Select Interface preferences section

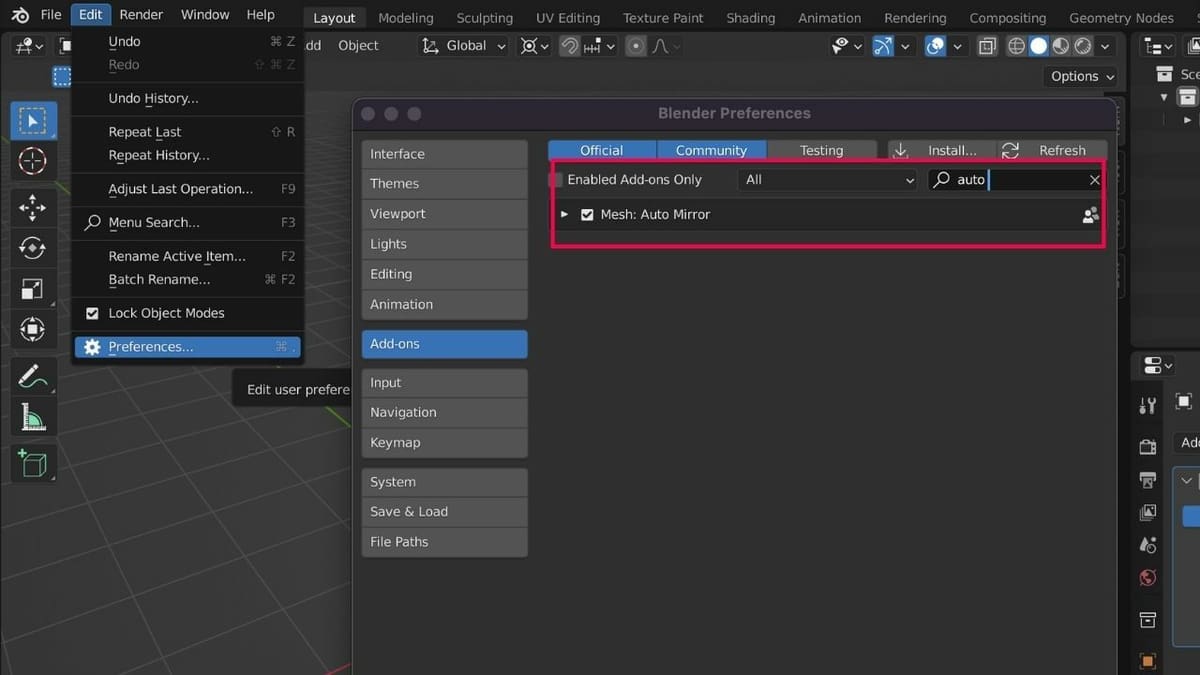click(x=444, y=154)
